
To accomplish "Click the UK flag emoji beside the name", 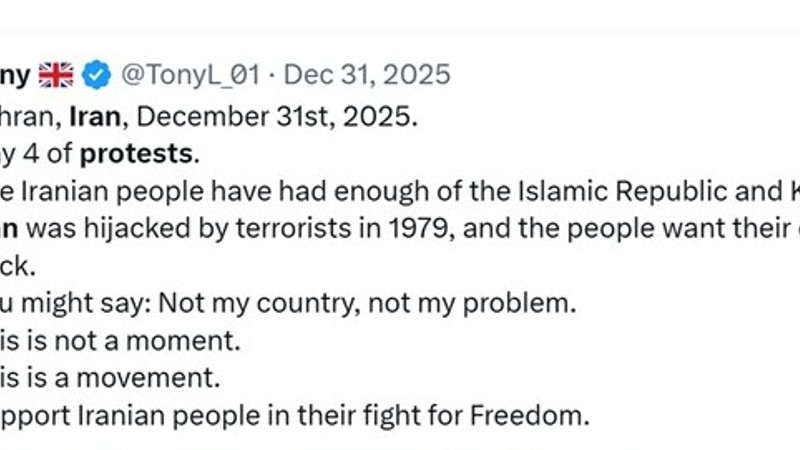I will pos(56,75).
